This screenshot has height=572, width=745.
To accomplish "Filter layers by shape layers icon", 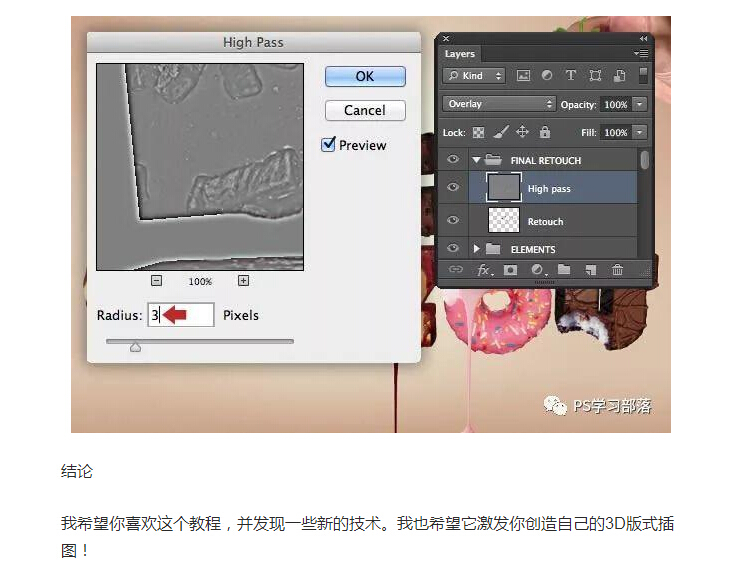I will pyautogui.click(x=595, y=76).
